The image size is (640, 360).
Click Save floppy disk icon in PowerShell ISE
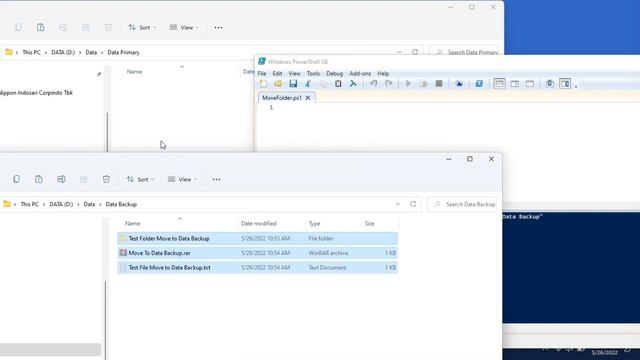click(x=293, y=84)
